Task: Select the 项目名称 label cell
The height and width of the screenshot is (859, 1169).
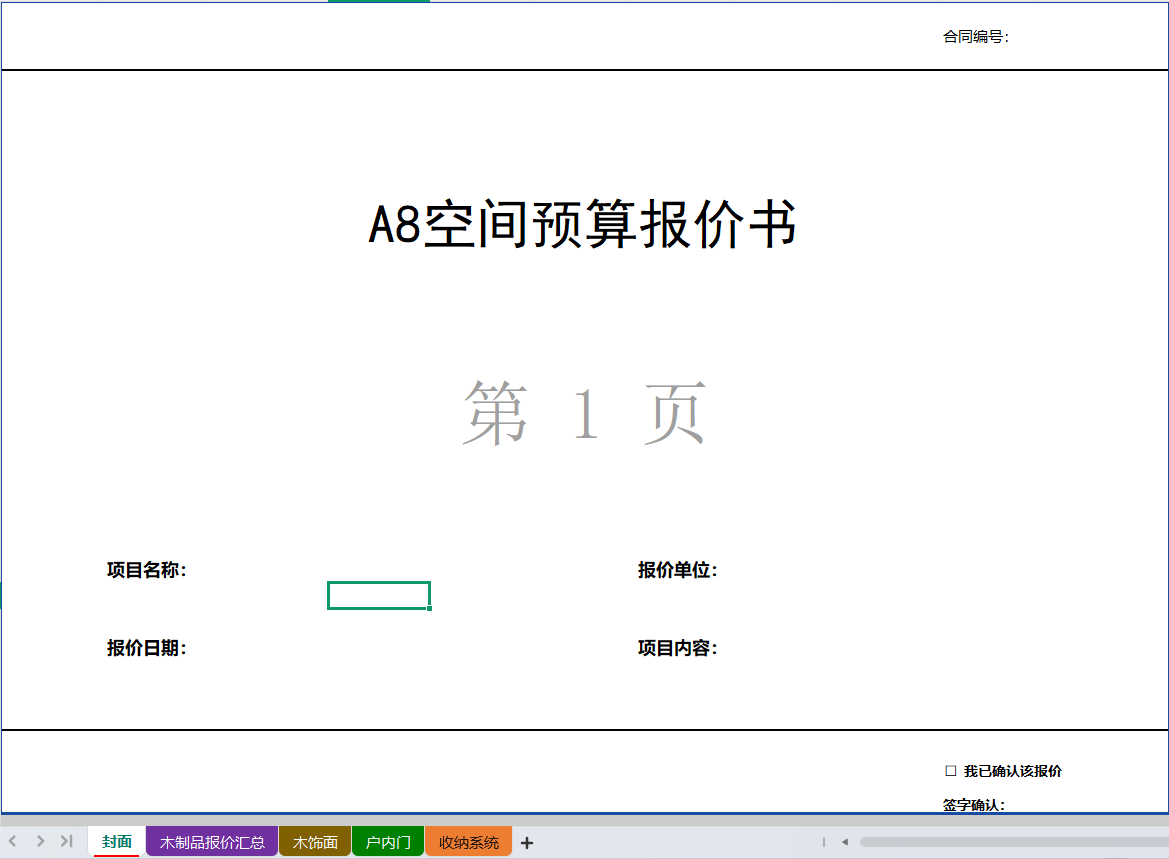Action: point(146,570)
